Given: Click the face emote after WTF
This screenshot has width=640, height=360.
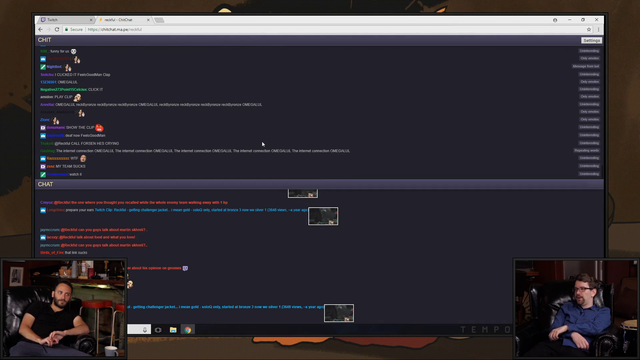Looking at the screenshot, I should click(83, 158).
